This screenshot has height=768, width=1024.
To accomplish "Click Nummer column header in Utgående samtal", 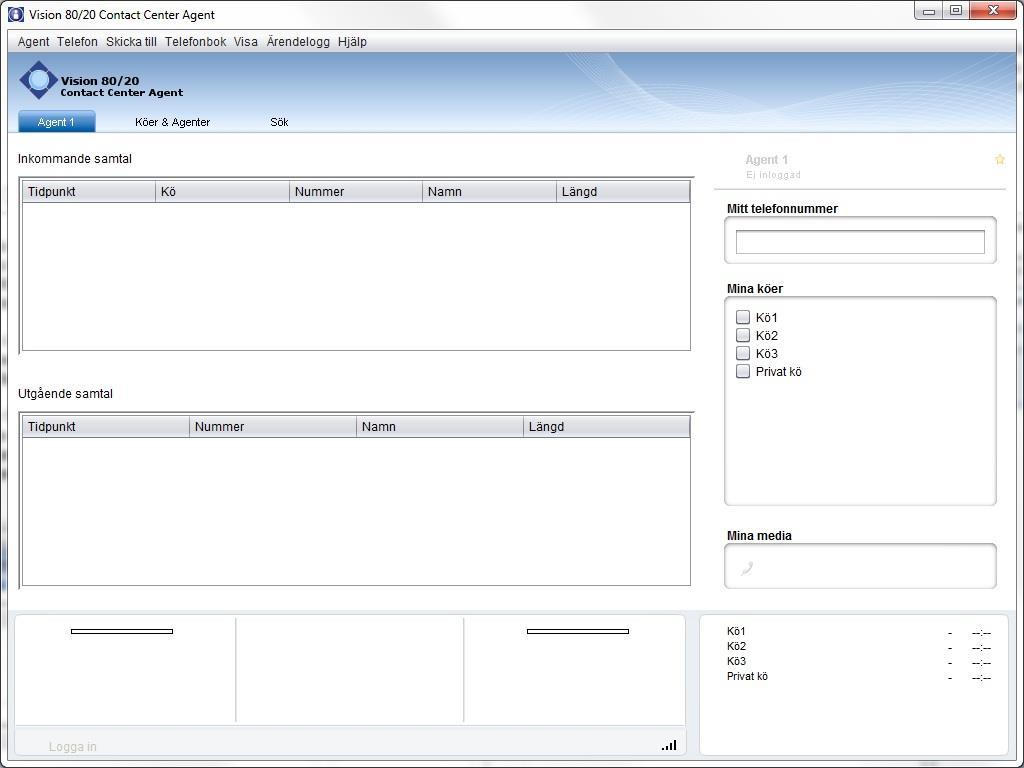I will click(273, 426).
